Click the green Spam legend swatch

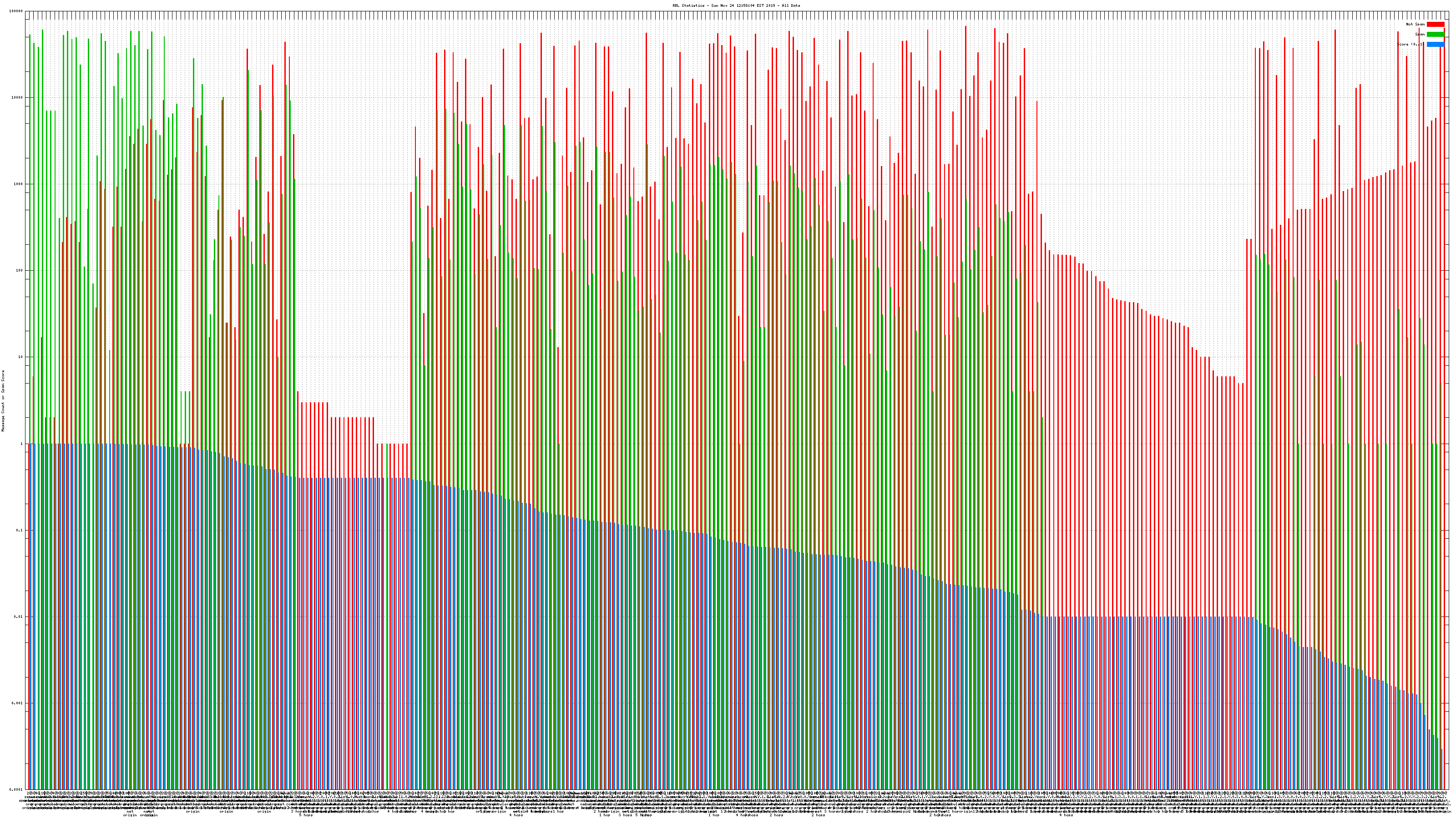click(x=1435, y=35)
